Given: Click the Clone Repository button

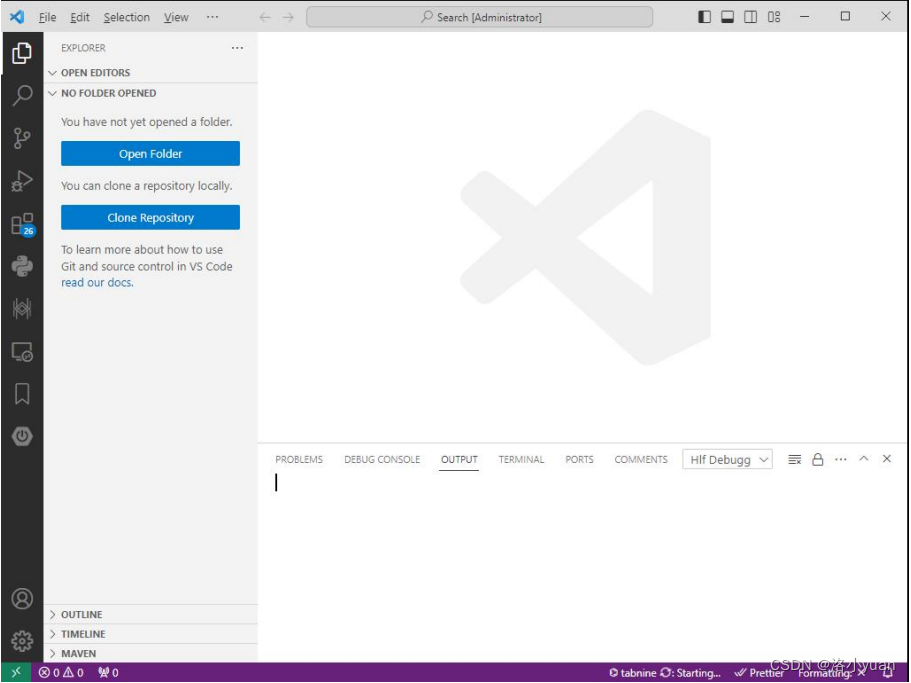Looking at the screenshot, I should click(150, 217).
